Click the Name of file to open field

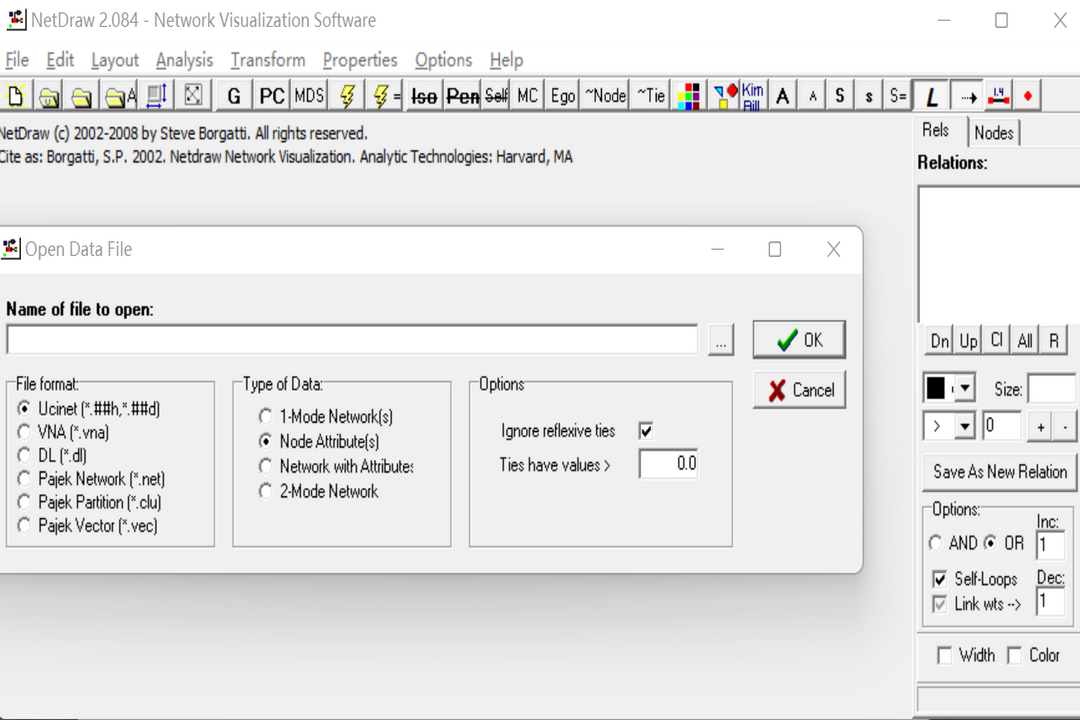(351, 340)
